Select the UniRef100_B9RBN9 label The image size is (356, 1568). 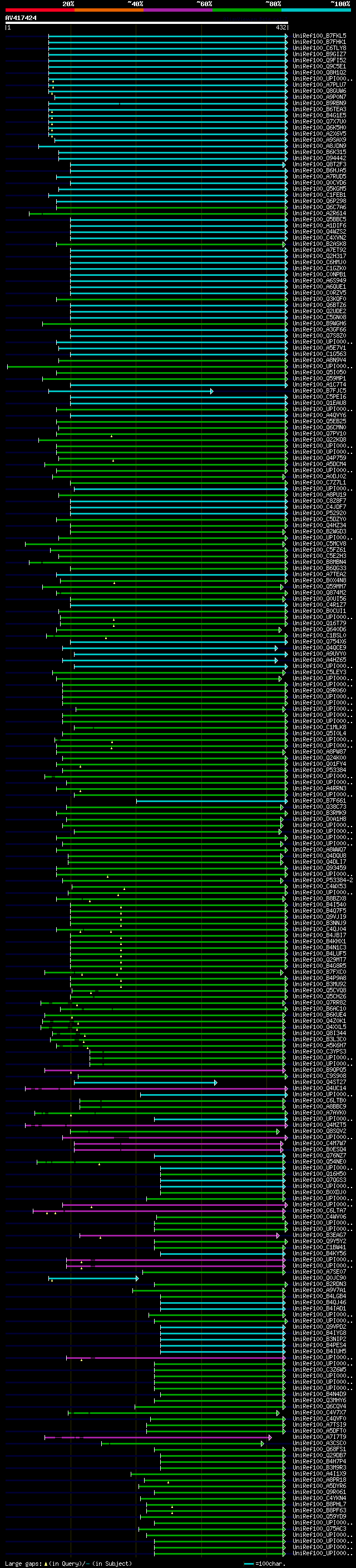(319, 103)
